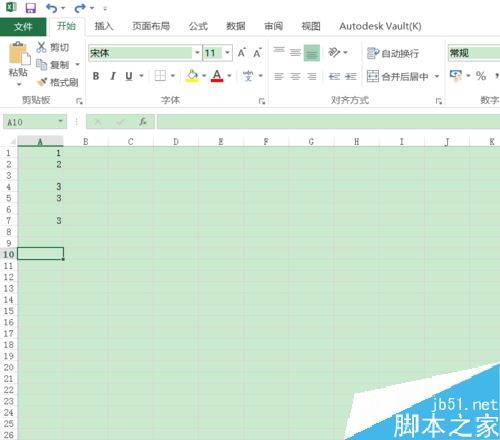Open the underline style dropdown arrow
The image size is (500, 440).
(x=141, y=76)
